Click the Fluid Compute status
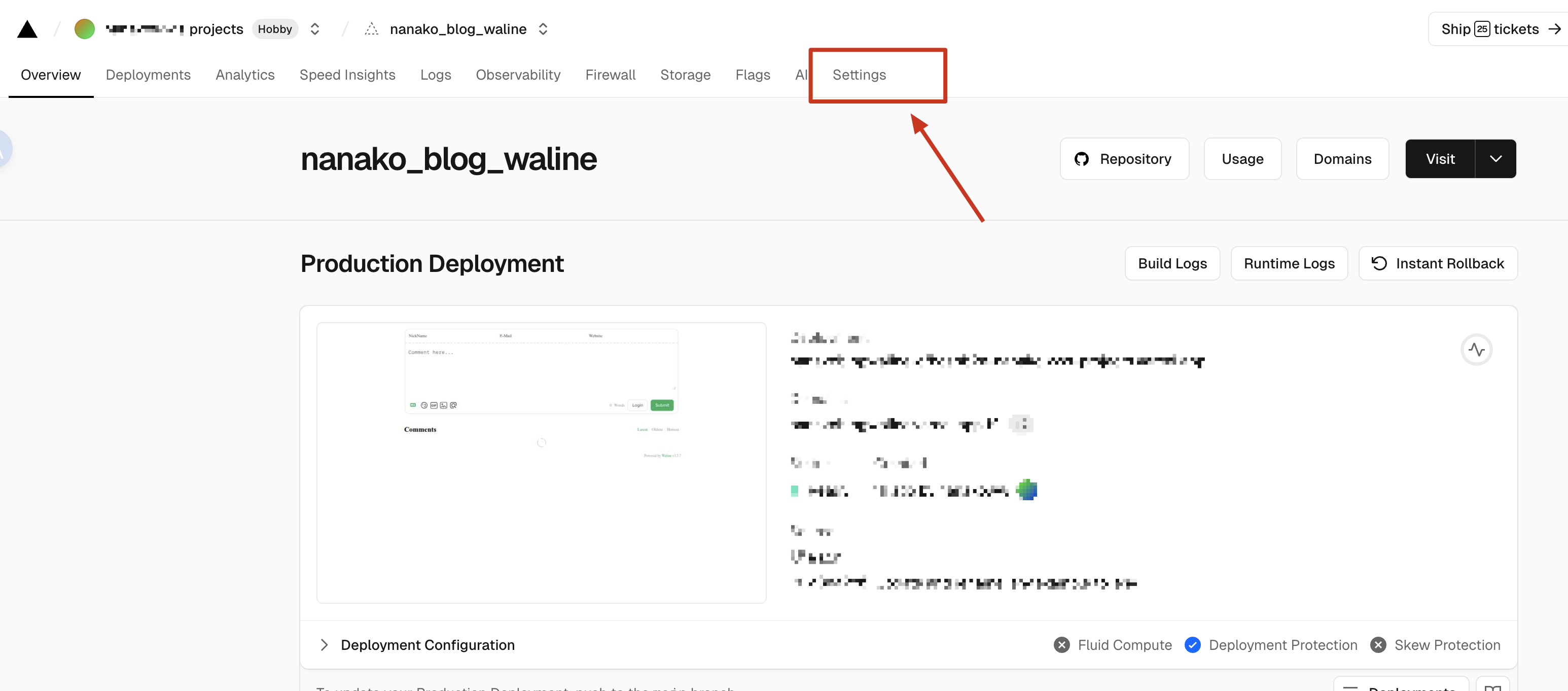This screenshot has width=1568, height=691. [x=1113, y=645]
